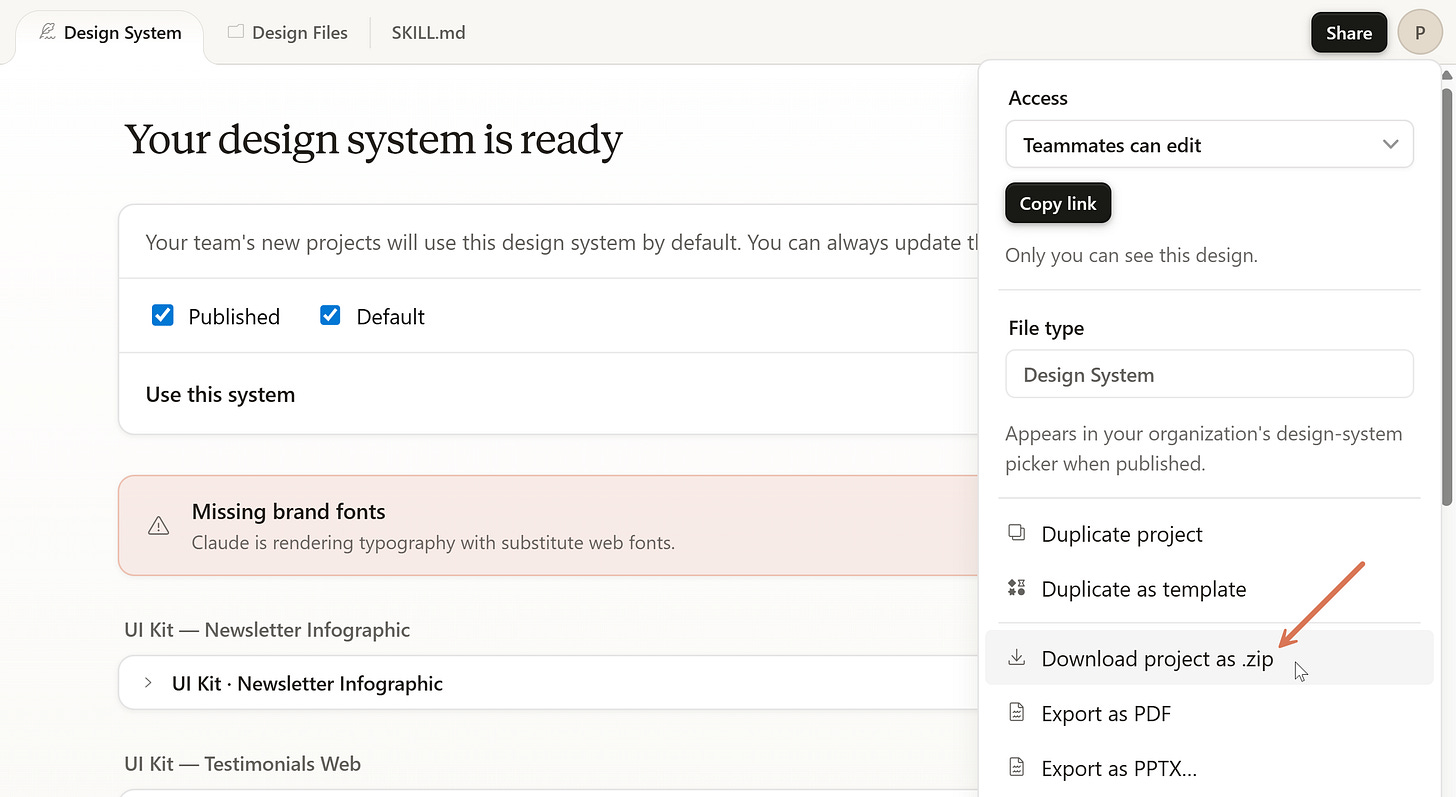Click the download arrow icon
1456x797 pixels.
(1017, 657)
